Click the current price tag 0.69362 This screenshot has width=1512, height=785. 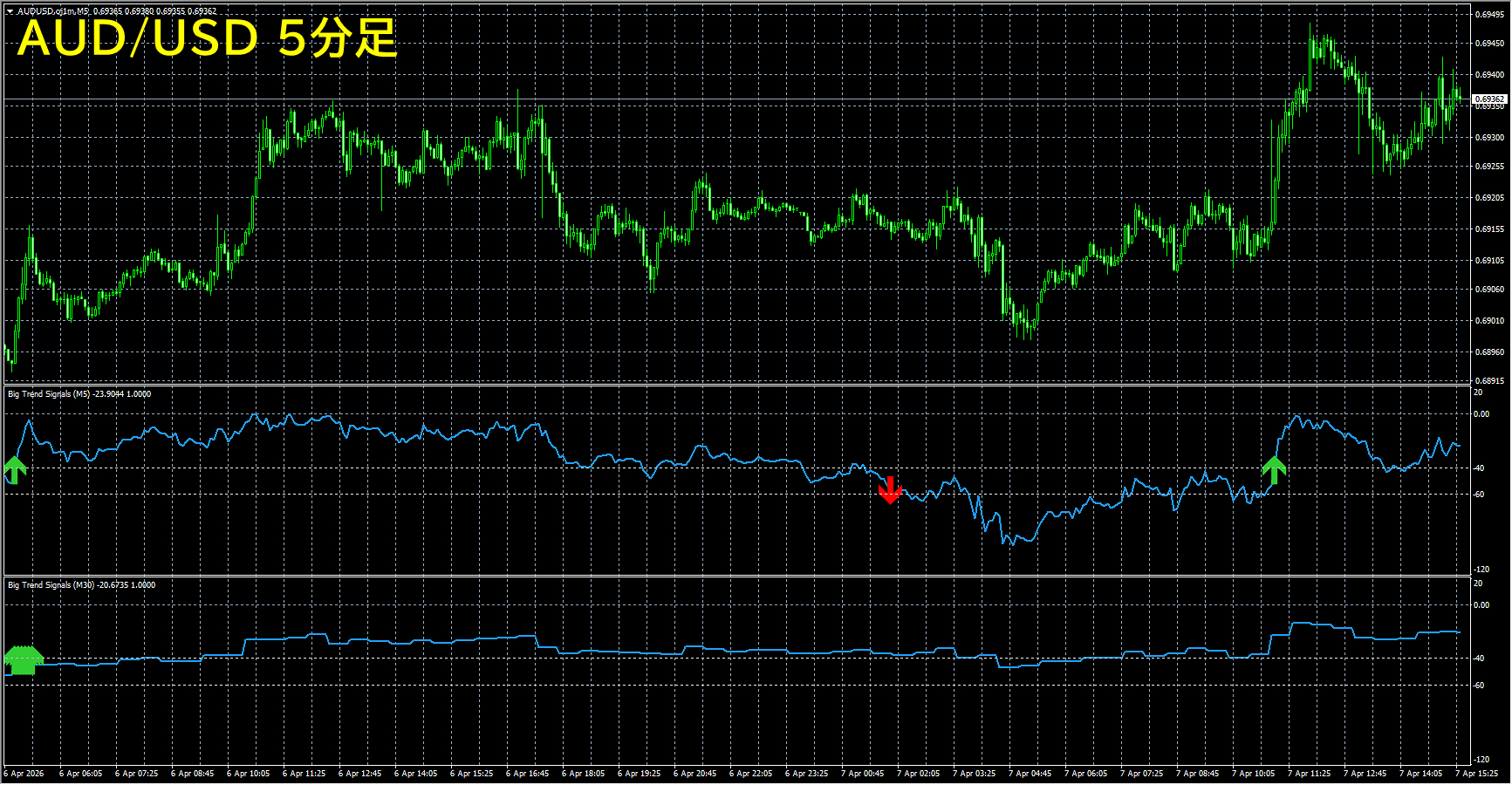[1490, 99]
